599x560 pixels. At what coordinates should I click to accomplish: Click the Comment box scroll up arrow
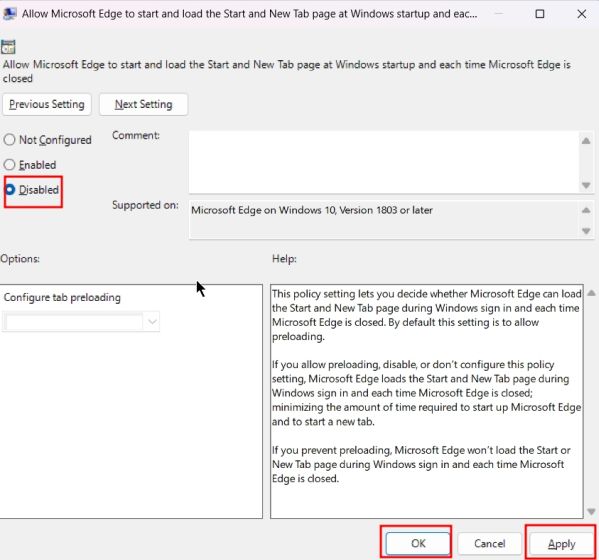click(x=586, y=141)
